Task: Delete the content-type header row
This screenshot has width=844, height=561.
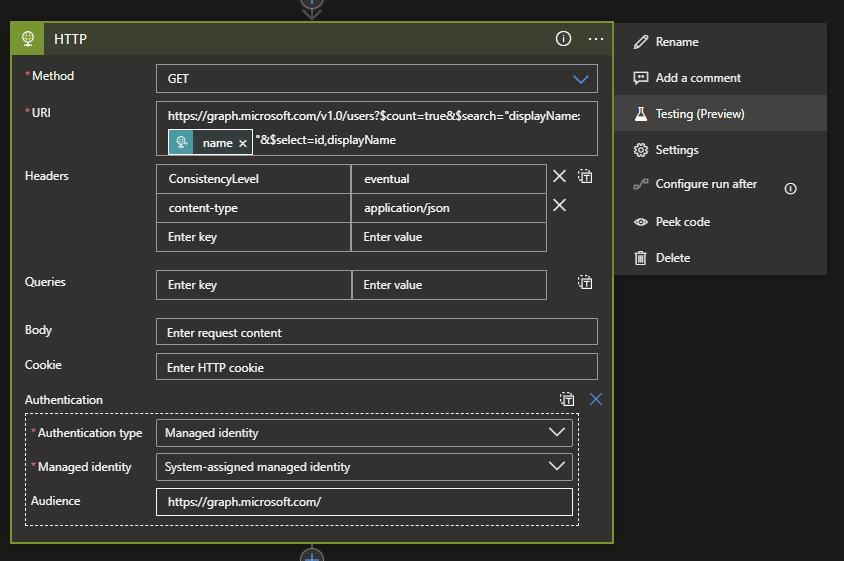Action: click(559, 205)
